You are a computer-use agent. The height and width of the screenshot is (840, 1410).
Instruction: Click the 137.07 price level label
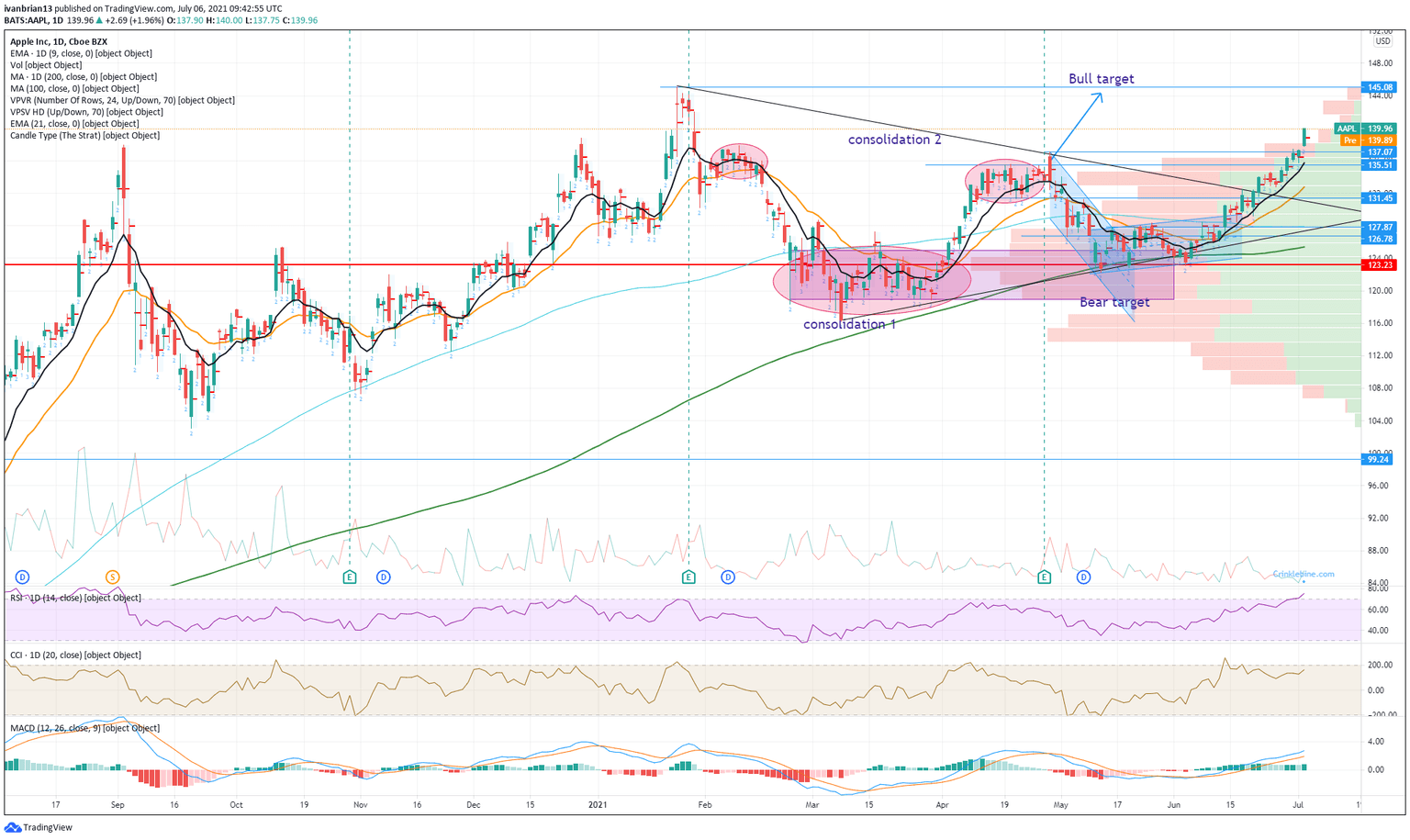(1380, 152)
